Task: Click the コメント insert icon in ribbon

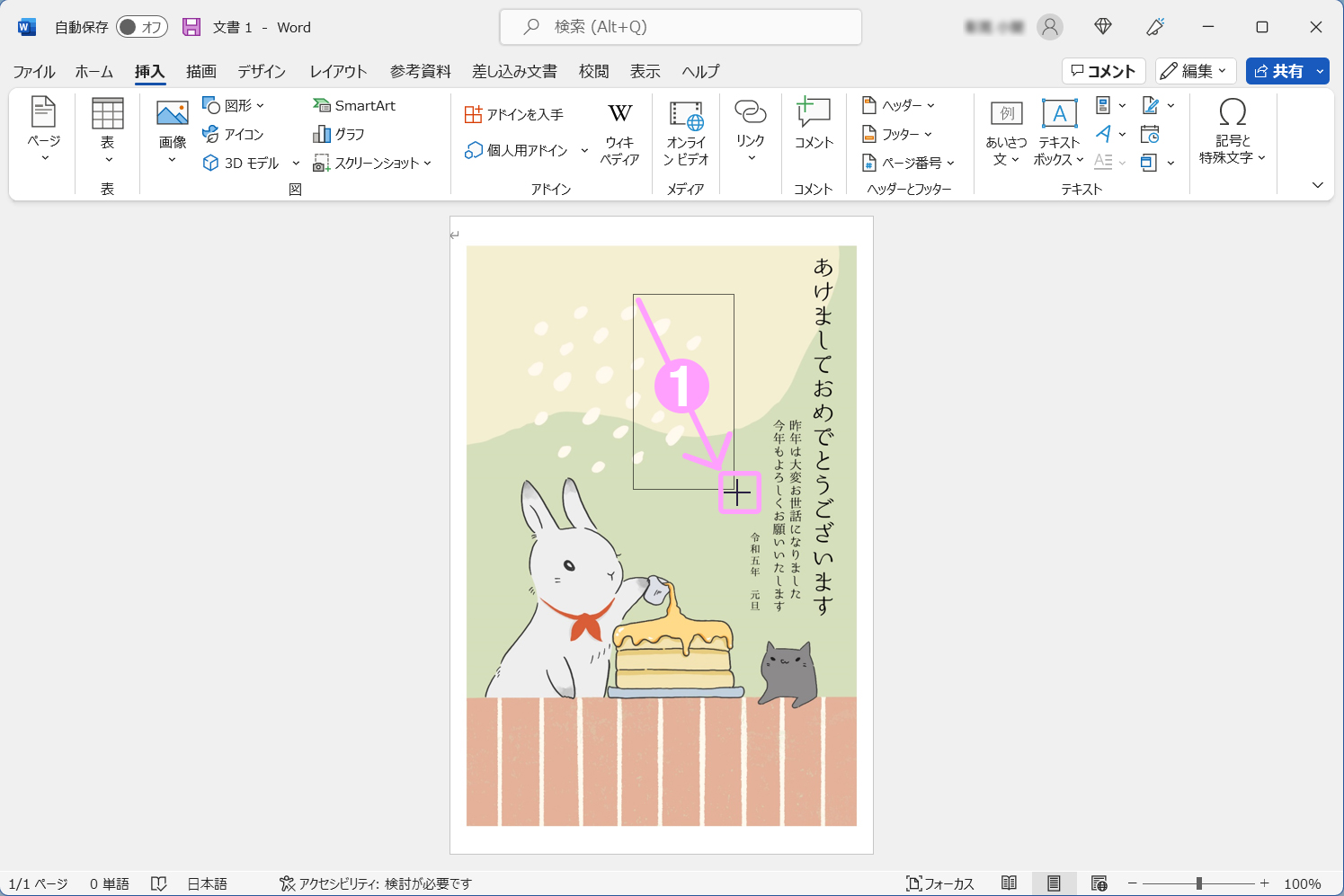Action: pyautogui.click(x=814, y=124)
